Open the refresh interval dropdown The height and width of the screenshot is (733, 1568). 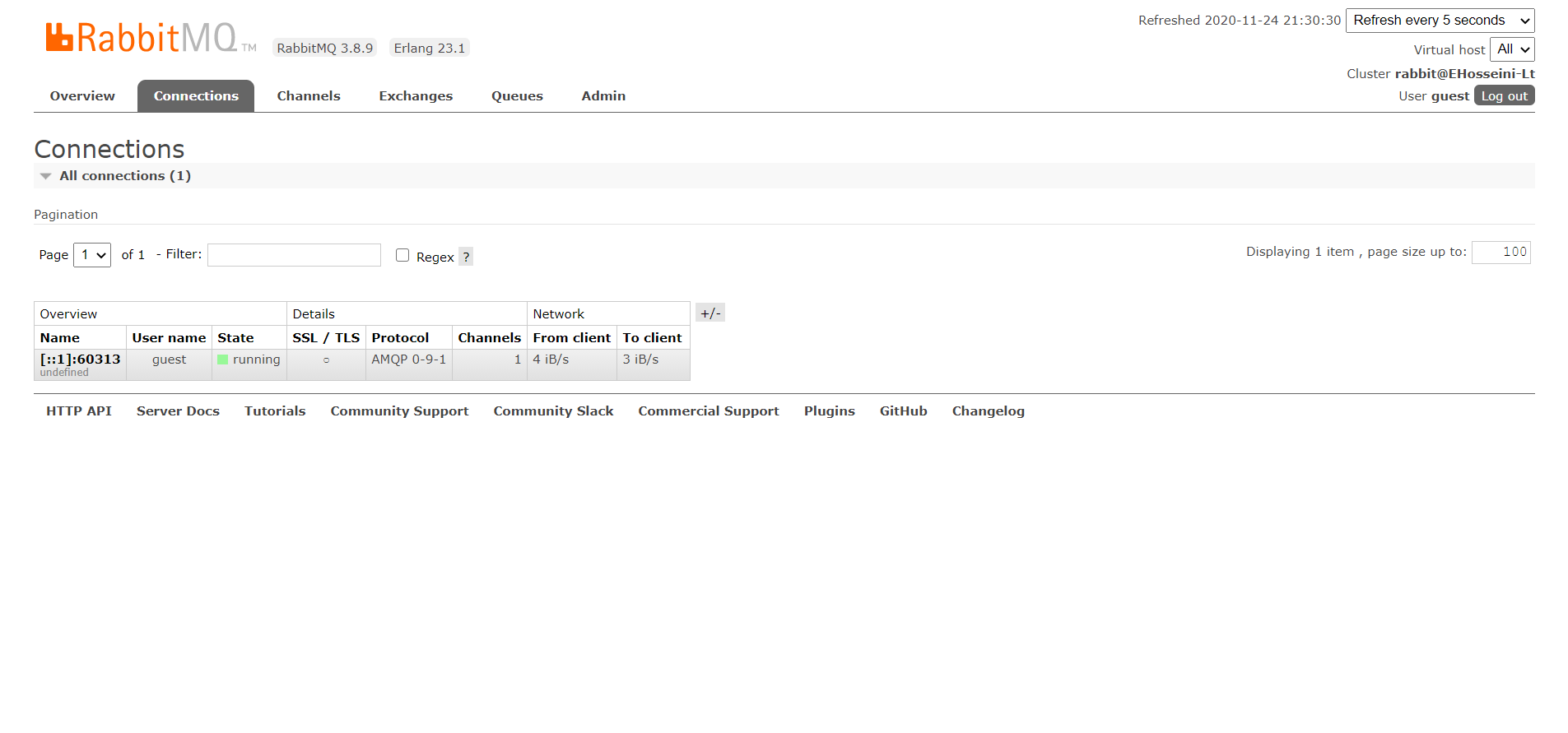pyautogui.click(x=1440, y=21)
